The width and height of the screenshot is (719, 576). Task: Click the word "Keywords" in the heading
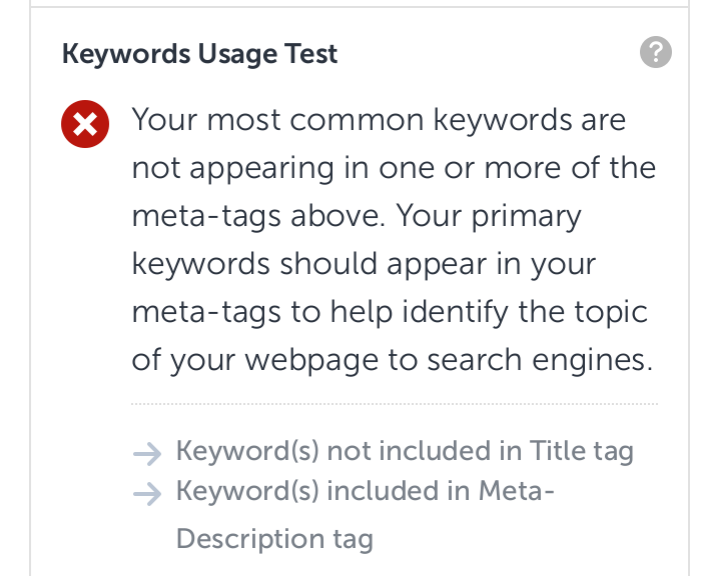[111, 53]
